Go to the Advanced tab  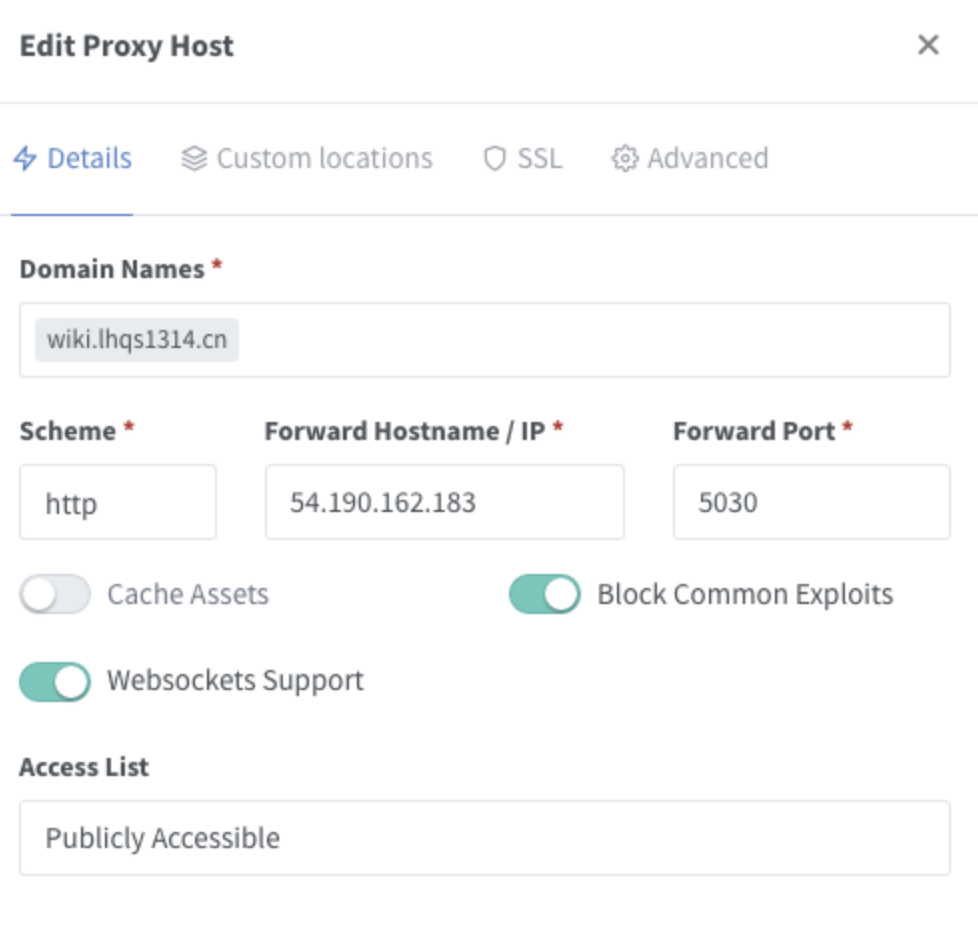tap(707, 159)
